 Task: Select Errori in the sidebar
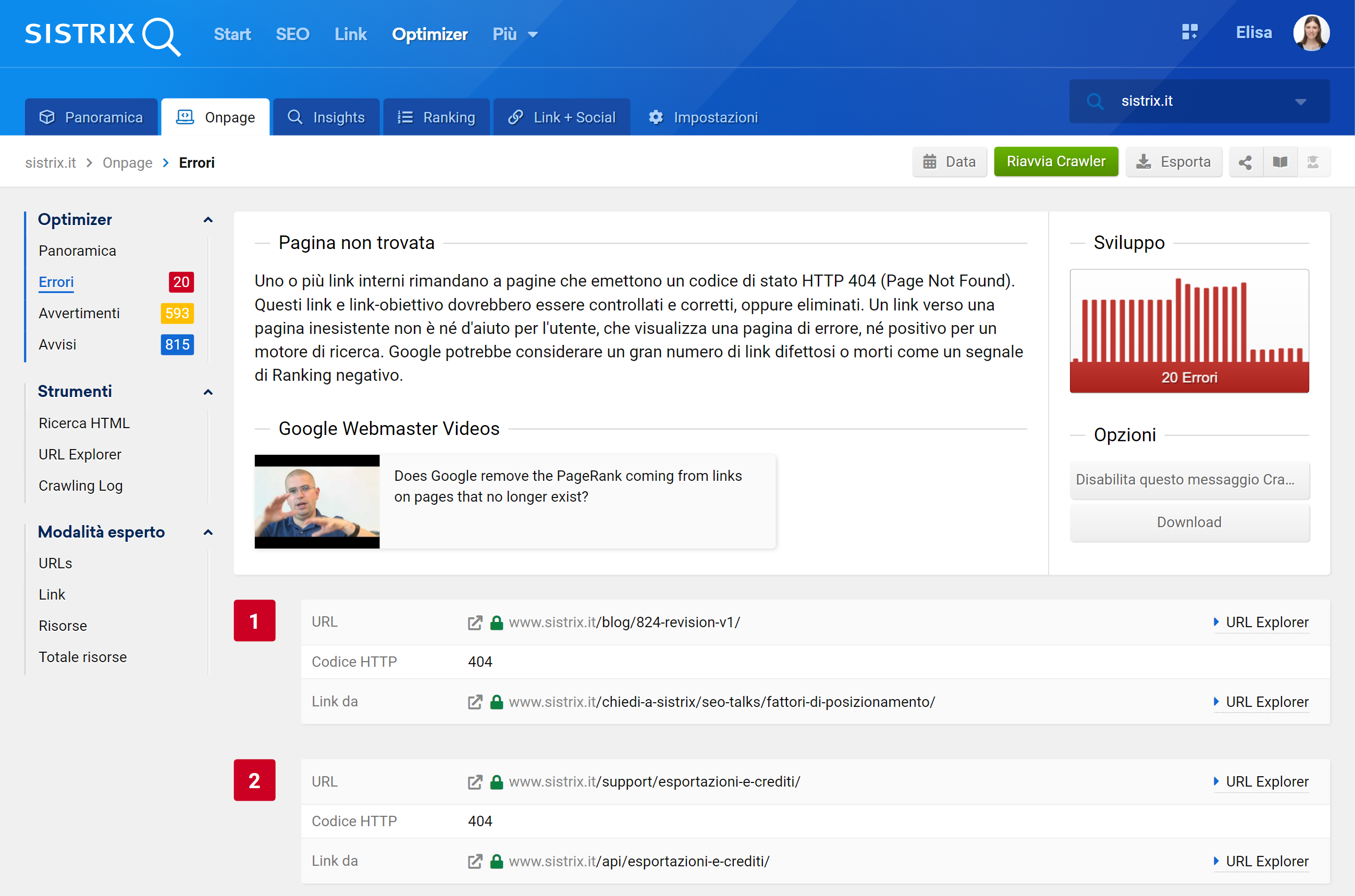tap(56, 282)
